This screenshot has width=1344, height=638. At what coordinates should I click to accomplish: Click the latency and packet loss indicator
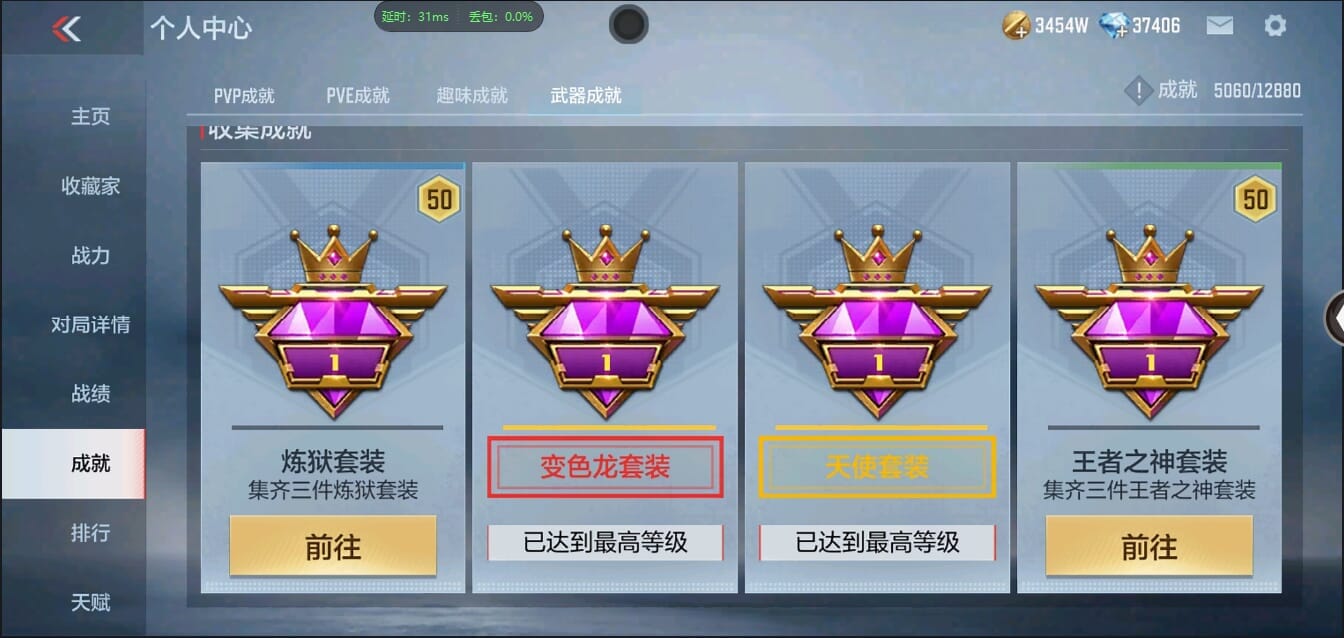click(459, 16)
